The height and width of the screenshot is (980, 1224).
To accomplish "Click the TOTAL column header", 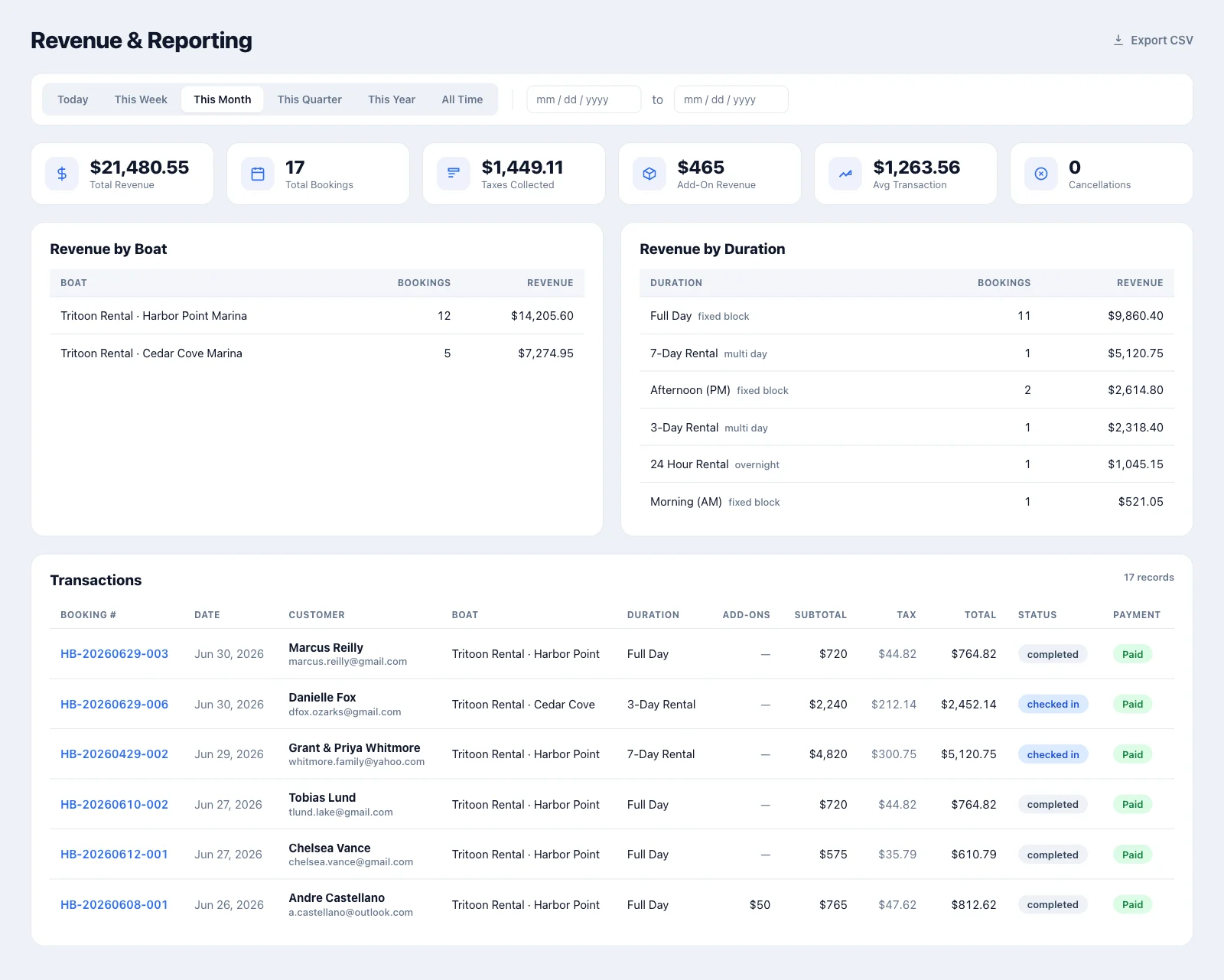I will [x=980, y=615].
